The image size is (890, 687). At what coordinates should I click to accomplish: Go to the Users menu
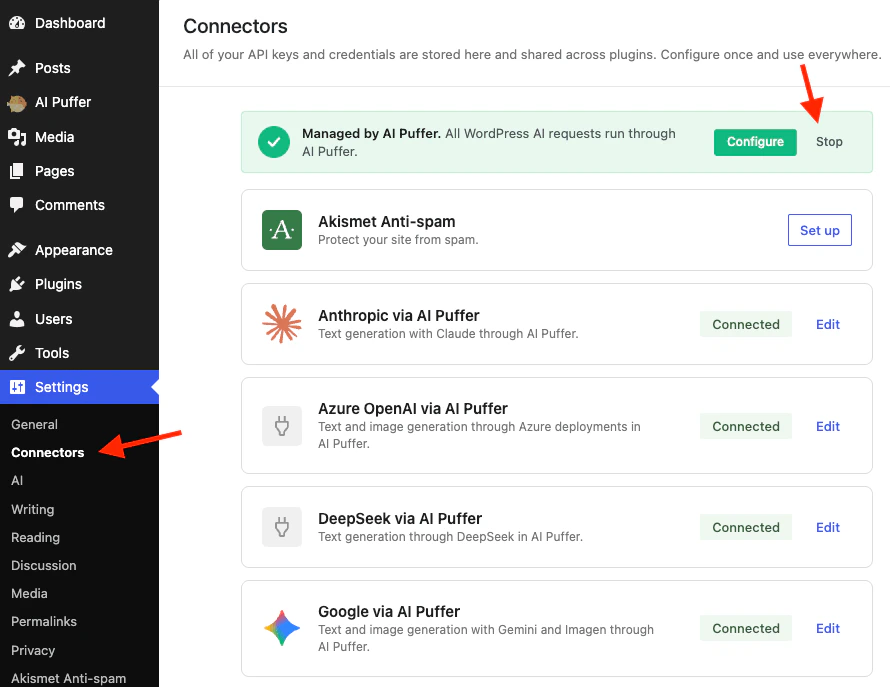click(53, 319)
